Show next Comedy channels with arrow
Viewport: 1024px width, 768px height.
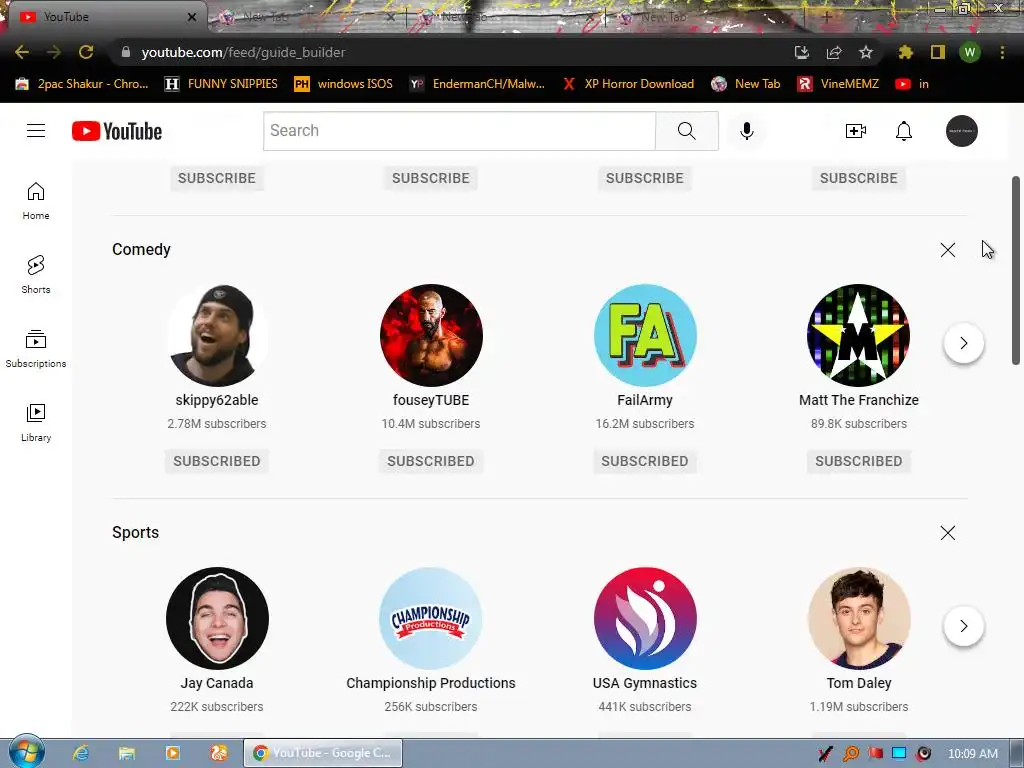964,343
